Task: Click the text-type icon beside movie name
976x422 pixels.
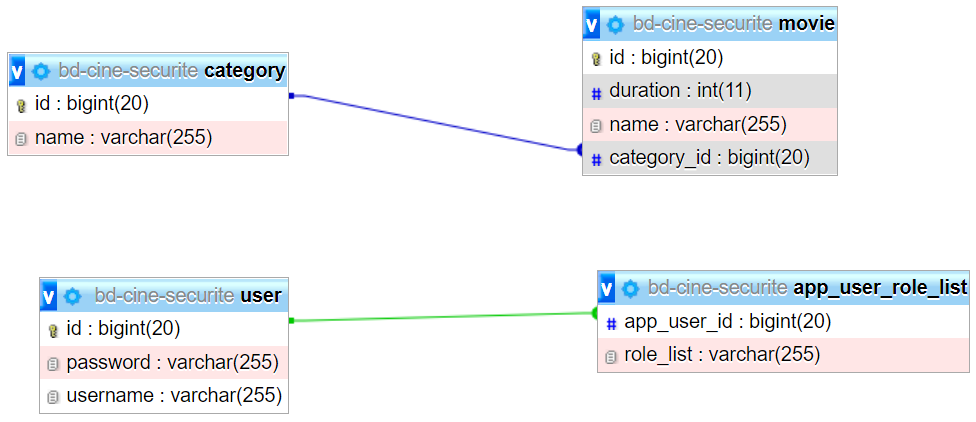Action: click(x=596, y=126)
